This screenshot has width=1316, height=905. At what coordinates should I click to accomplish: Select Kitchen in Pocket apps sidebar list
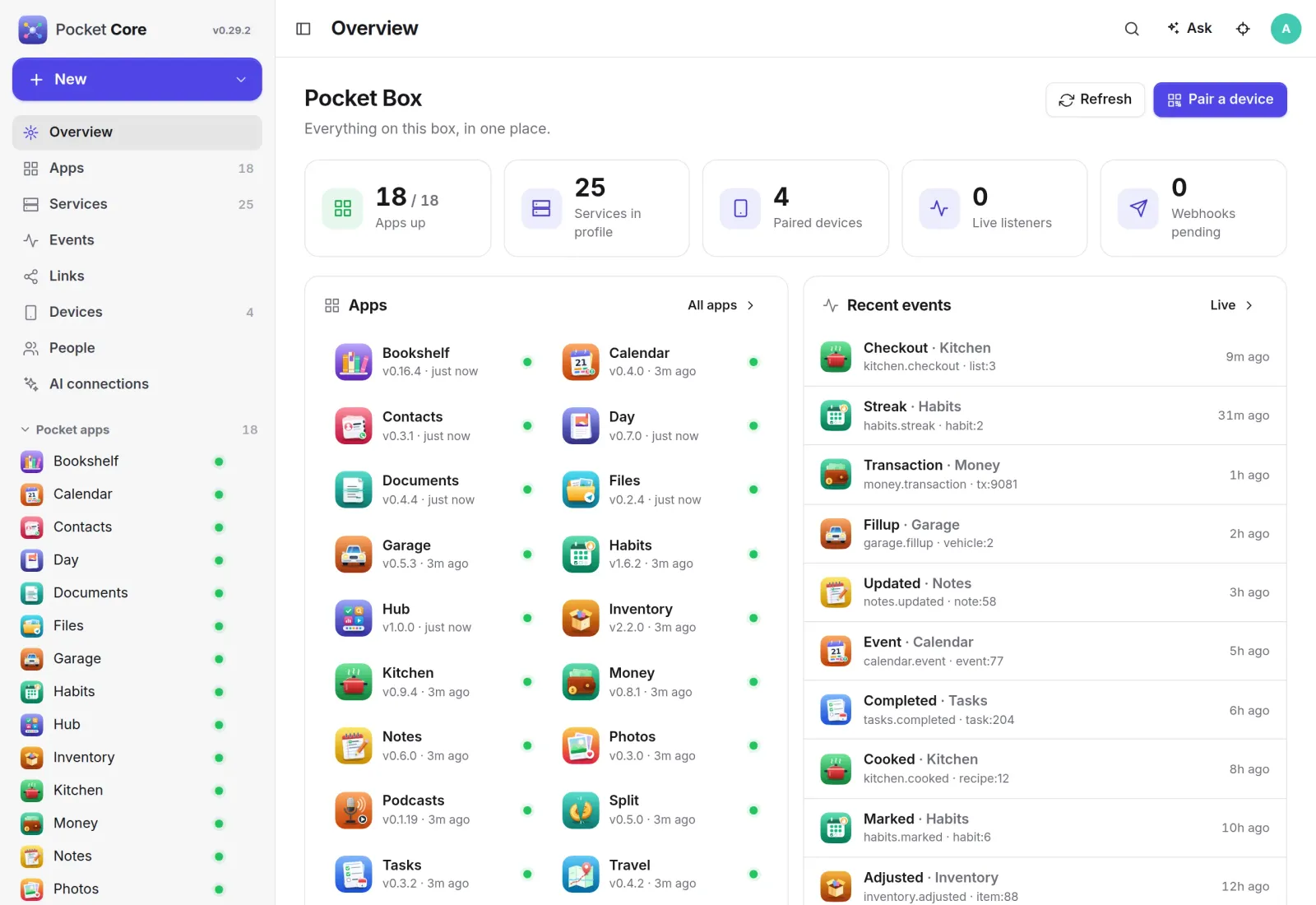pyautogui.click(x=123, y=791)
